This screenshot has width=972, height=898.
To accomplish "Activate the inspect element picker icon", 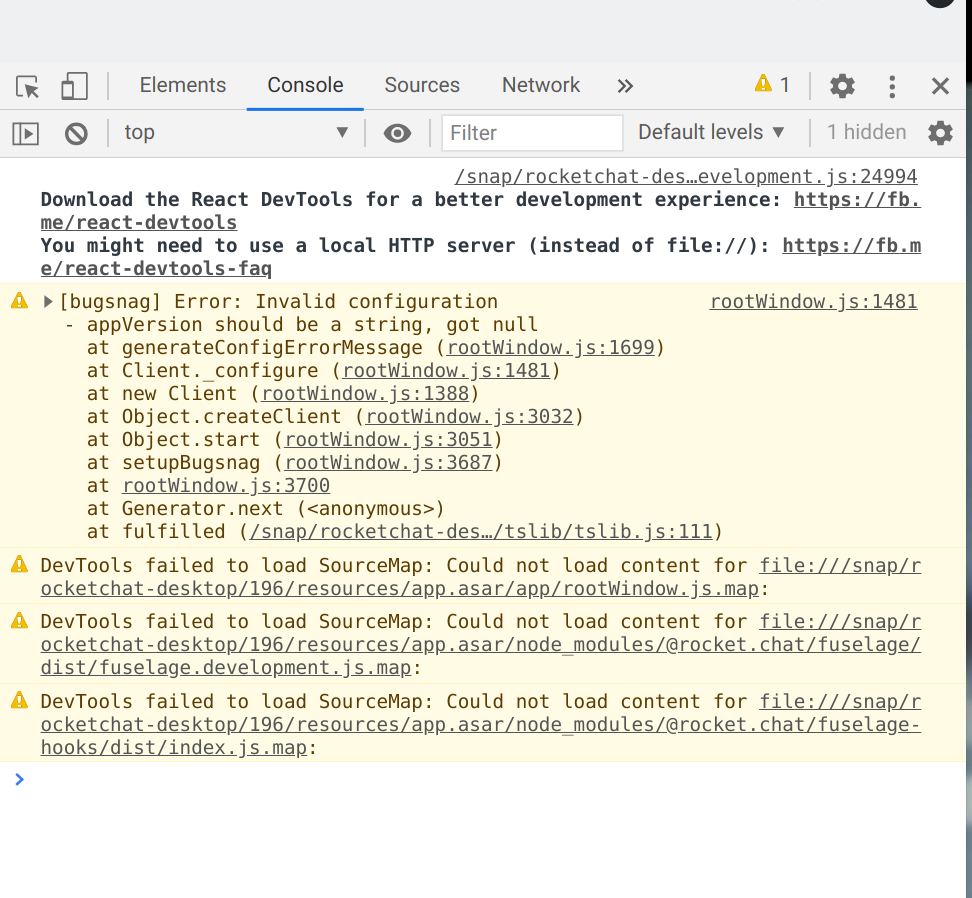I will [27, 86].
